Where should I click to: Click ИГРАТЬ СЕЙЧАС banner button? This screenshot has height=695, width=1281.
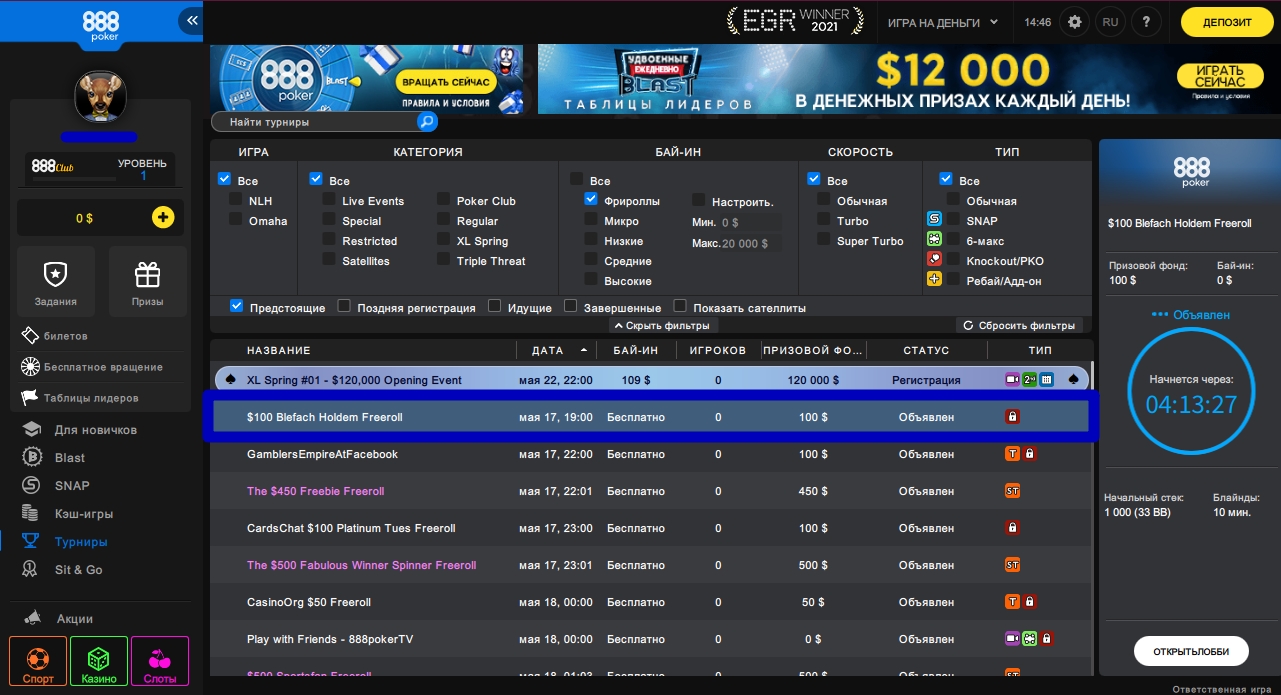click(1218, 76)
